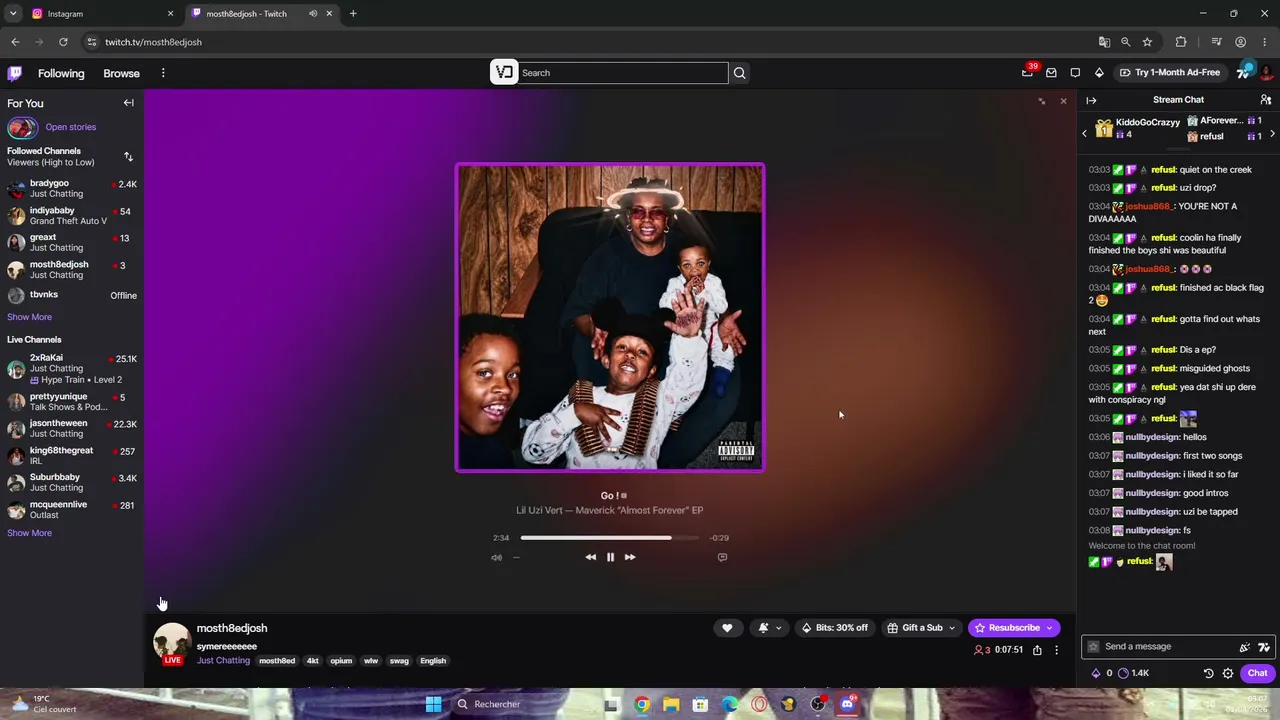The image size is (1280, 720).
Task: Toggle follow heart for mosth8edjosh
Action: coord(727,628)
